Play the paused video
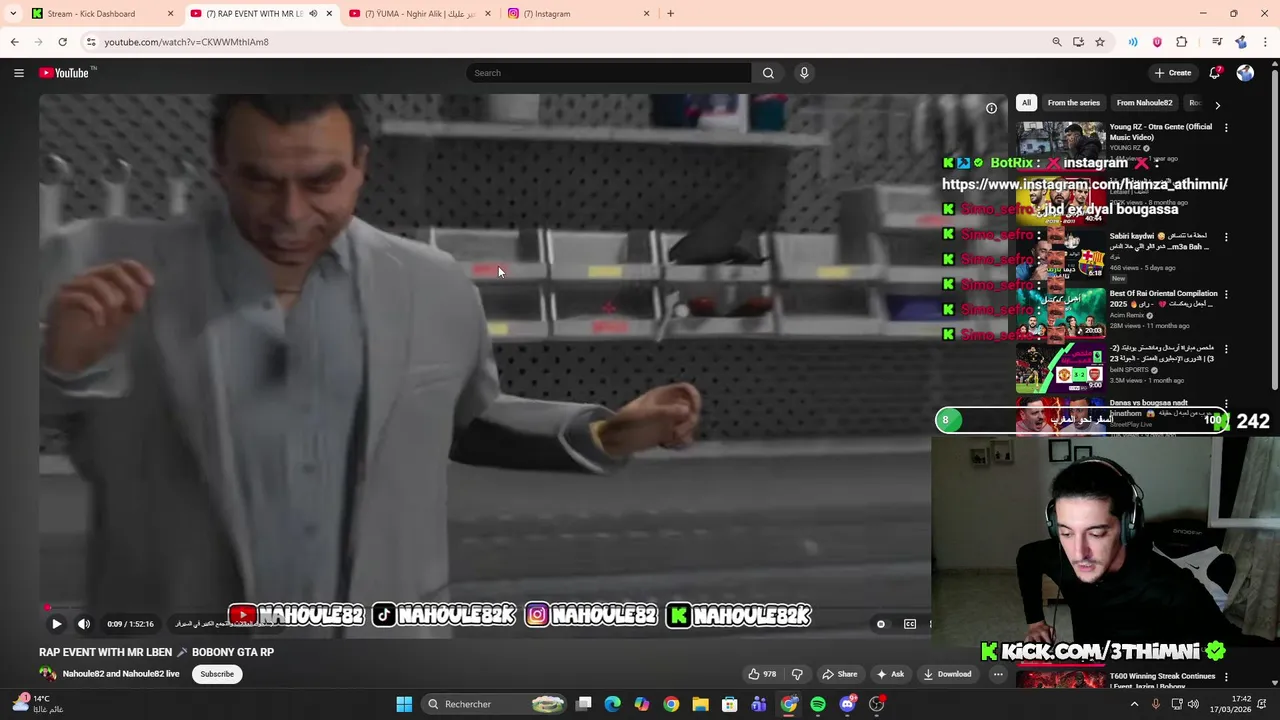This screenshot has height=720, width=1280. coord(56,624)
